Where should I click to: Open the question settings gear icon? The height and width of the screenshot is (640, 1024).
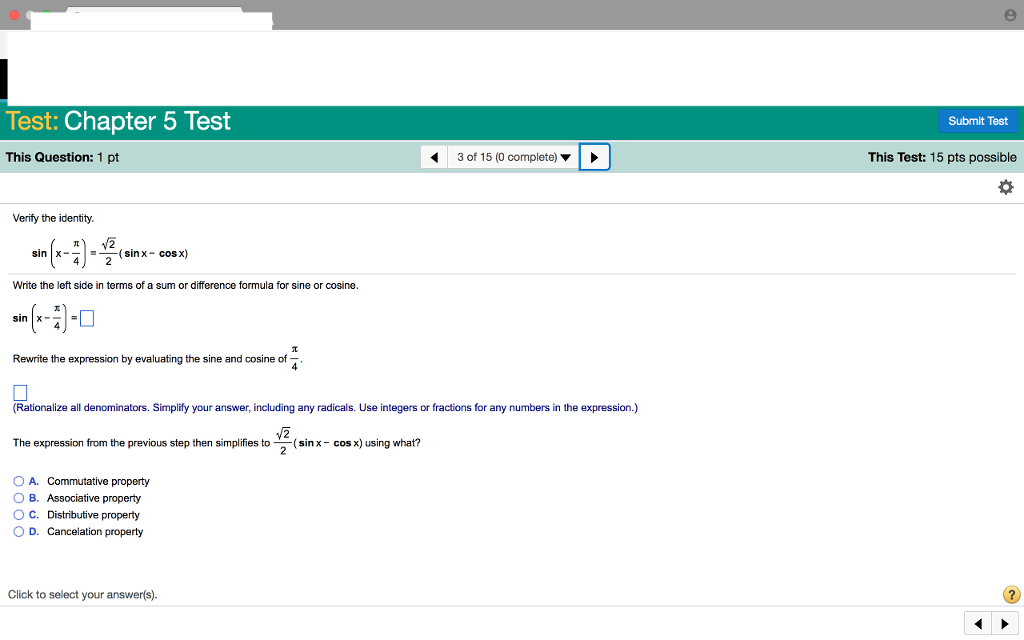coord(1005,186)
